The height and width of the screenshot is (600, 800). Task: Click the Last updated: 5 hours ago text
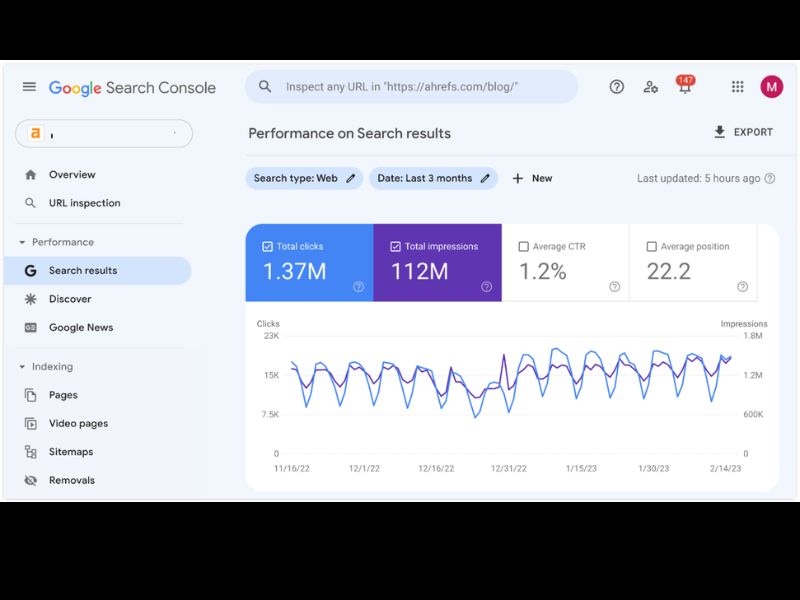pos(698,178)
